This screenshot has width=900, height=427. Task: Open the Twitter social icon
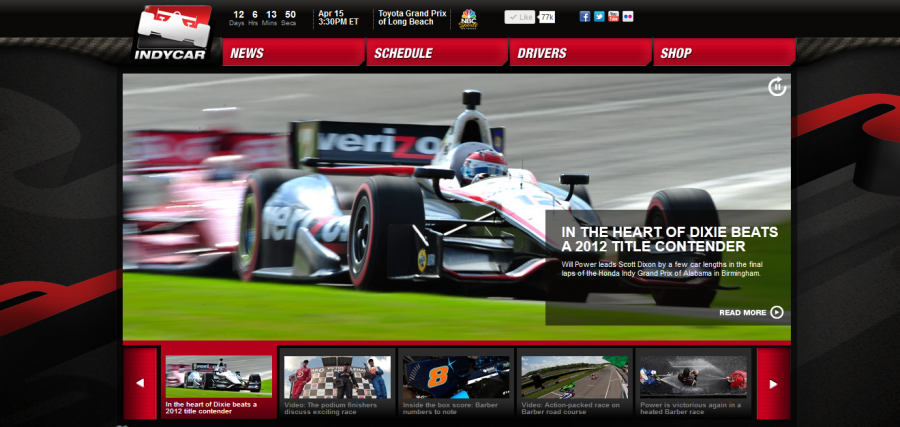tap(599, 17)
